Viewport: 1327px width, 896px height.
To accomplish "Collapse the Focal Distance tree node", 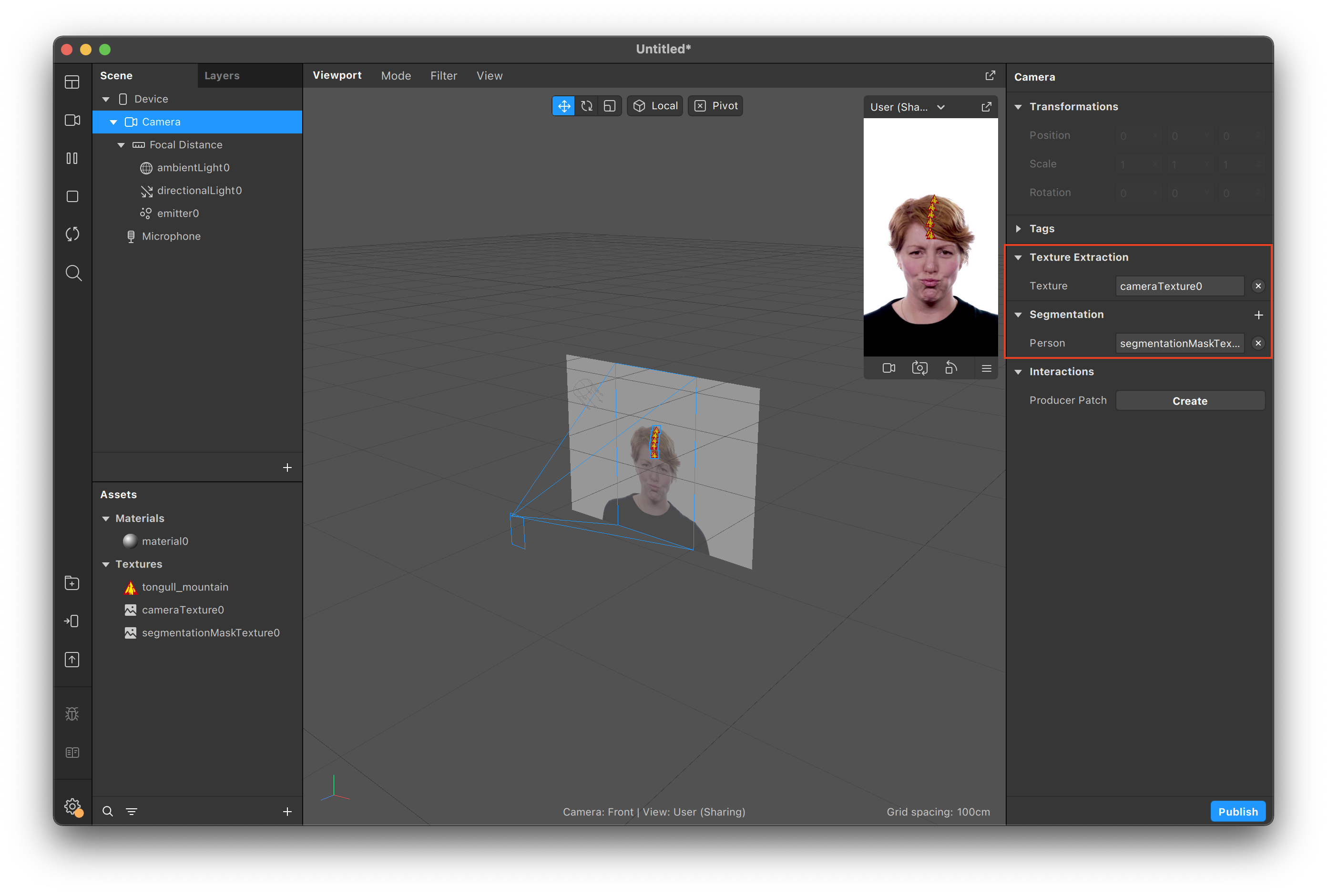I will [x=121, y=145].
